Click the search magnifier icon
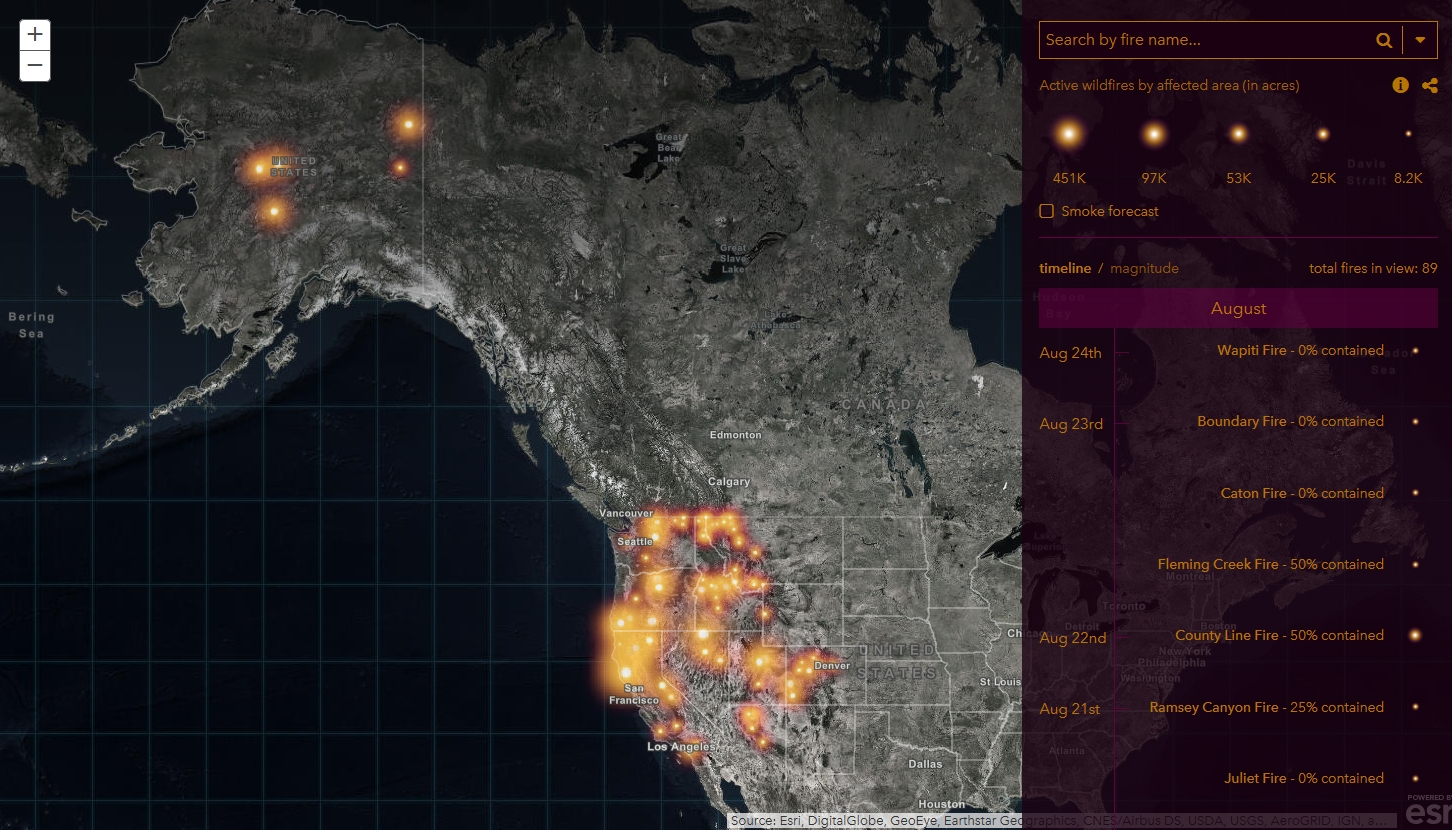The width and height of the screenshot is (1452, 830). pos(1384,40)
